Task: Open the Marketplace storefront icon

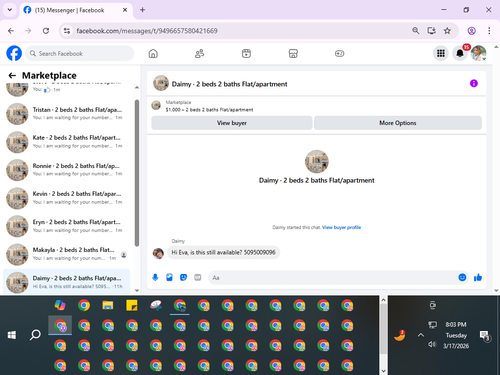Action: tap(293, 53)
